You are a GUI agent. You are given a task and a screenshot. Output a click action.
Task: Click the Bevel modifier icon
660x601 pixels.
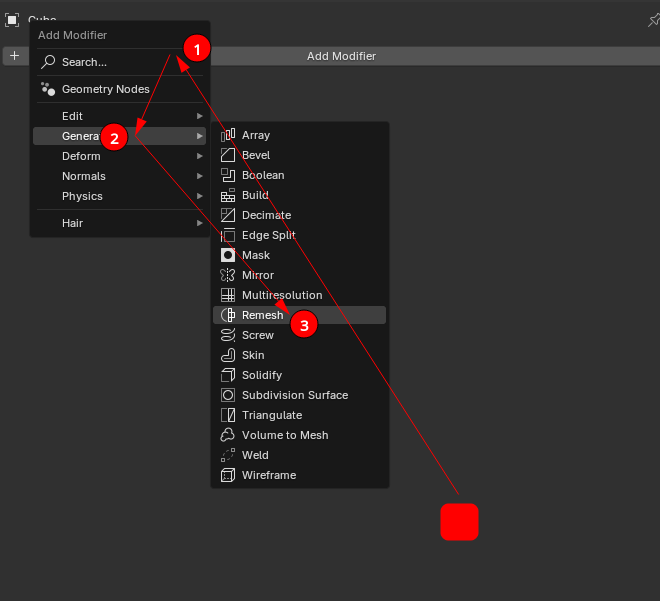(x=228, y=155)
